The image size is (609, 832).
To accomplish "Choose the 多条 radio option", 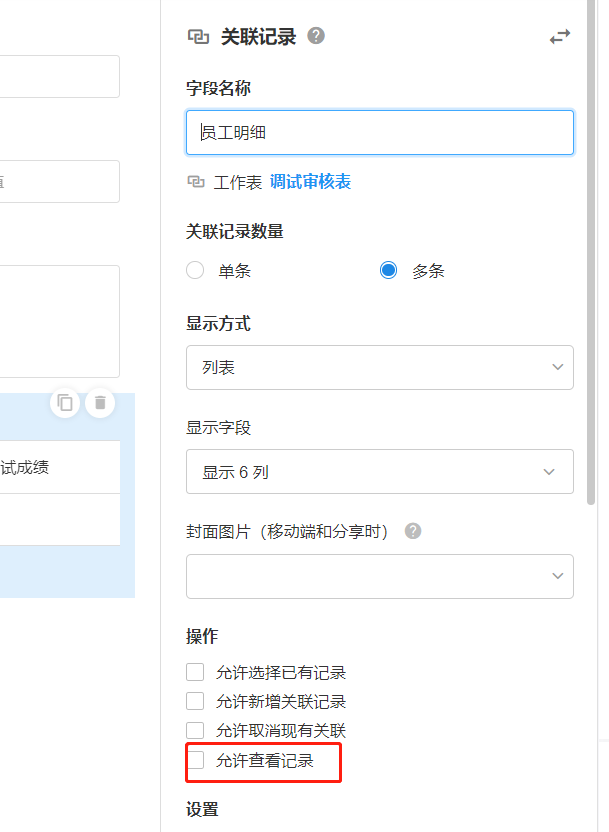I will coord(389,270).
